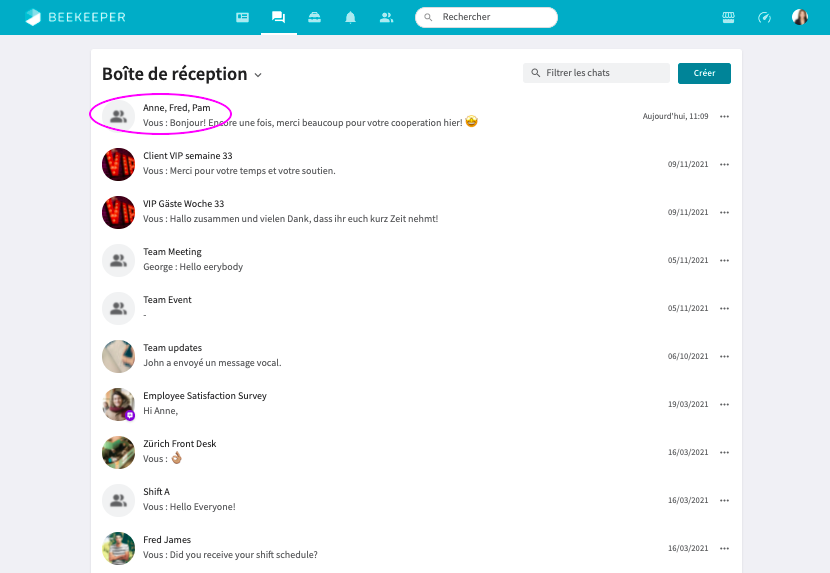This screenshot has height=573, width=830.
Task: Open the chats tab icon
Action: pyautogui.click(x=278, y=17)
